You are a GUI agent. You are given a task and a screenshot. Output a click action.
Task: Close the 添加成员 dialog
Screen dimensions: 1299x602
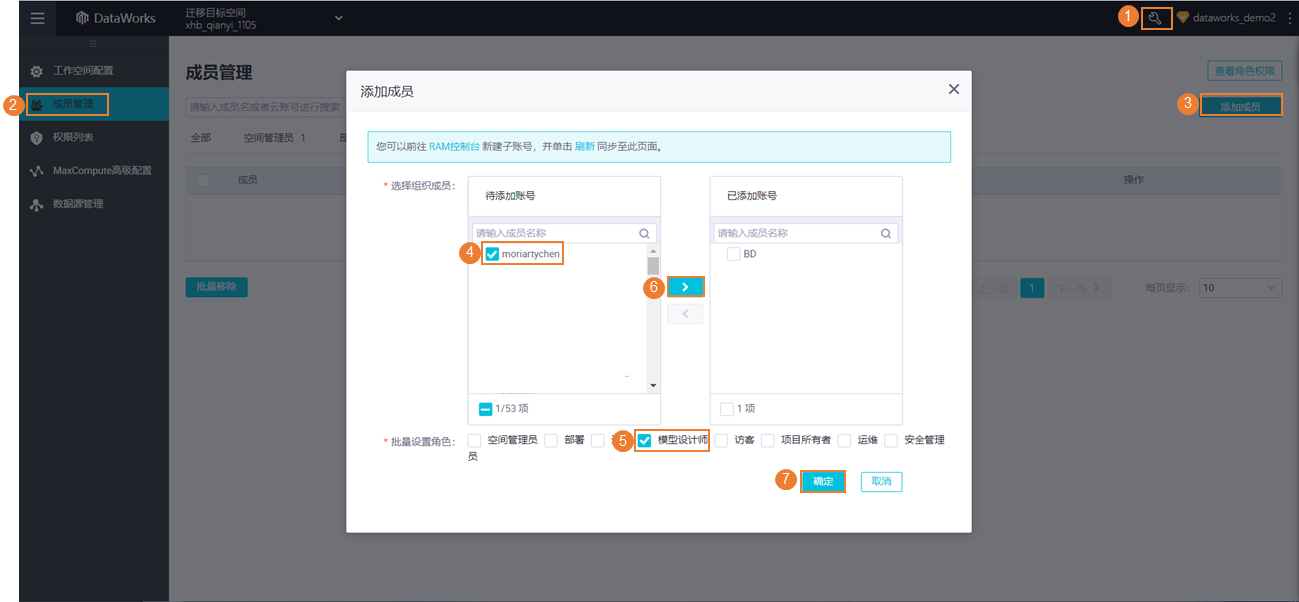[953, 89]
